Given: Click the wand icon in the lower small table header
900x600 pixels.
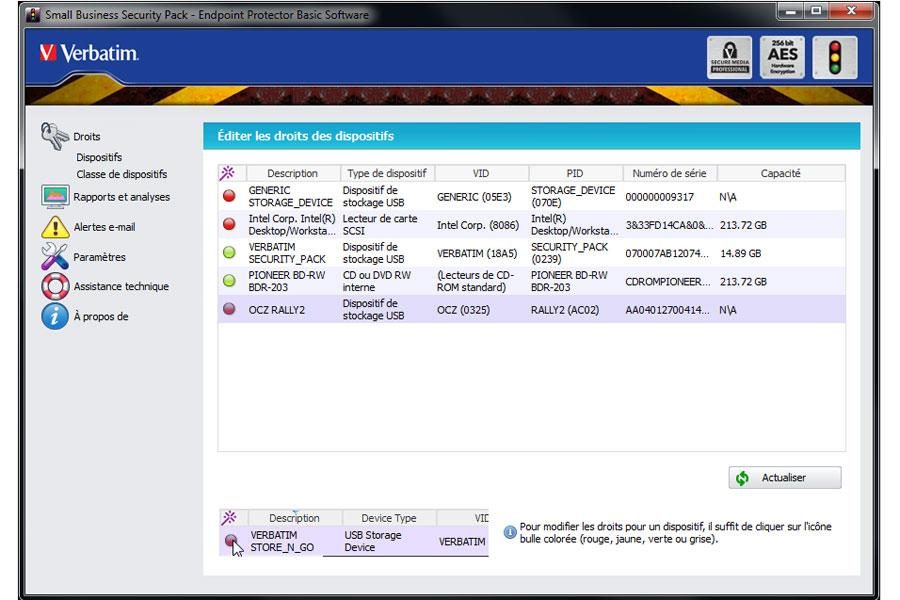Looking at the screenshot, I should pos(229,517).
